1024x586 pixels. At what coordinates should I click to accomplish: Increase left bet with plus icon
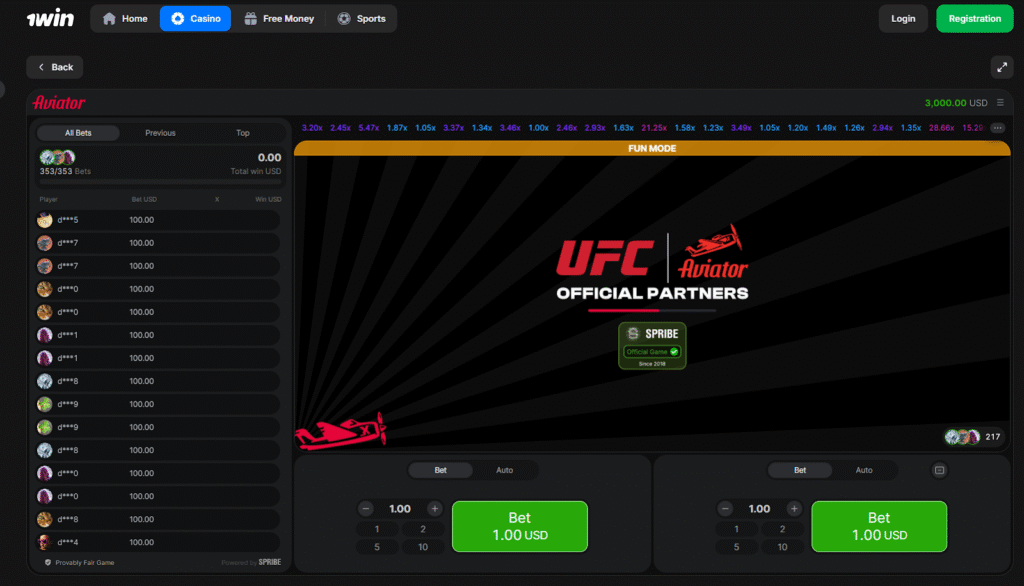(434, 509)
